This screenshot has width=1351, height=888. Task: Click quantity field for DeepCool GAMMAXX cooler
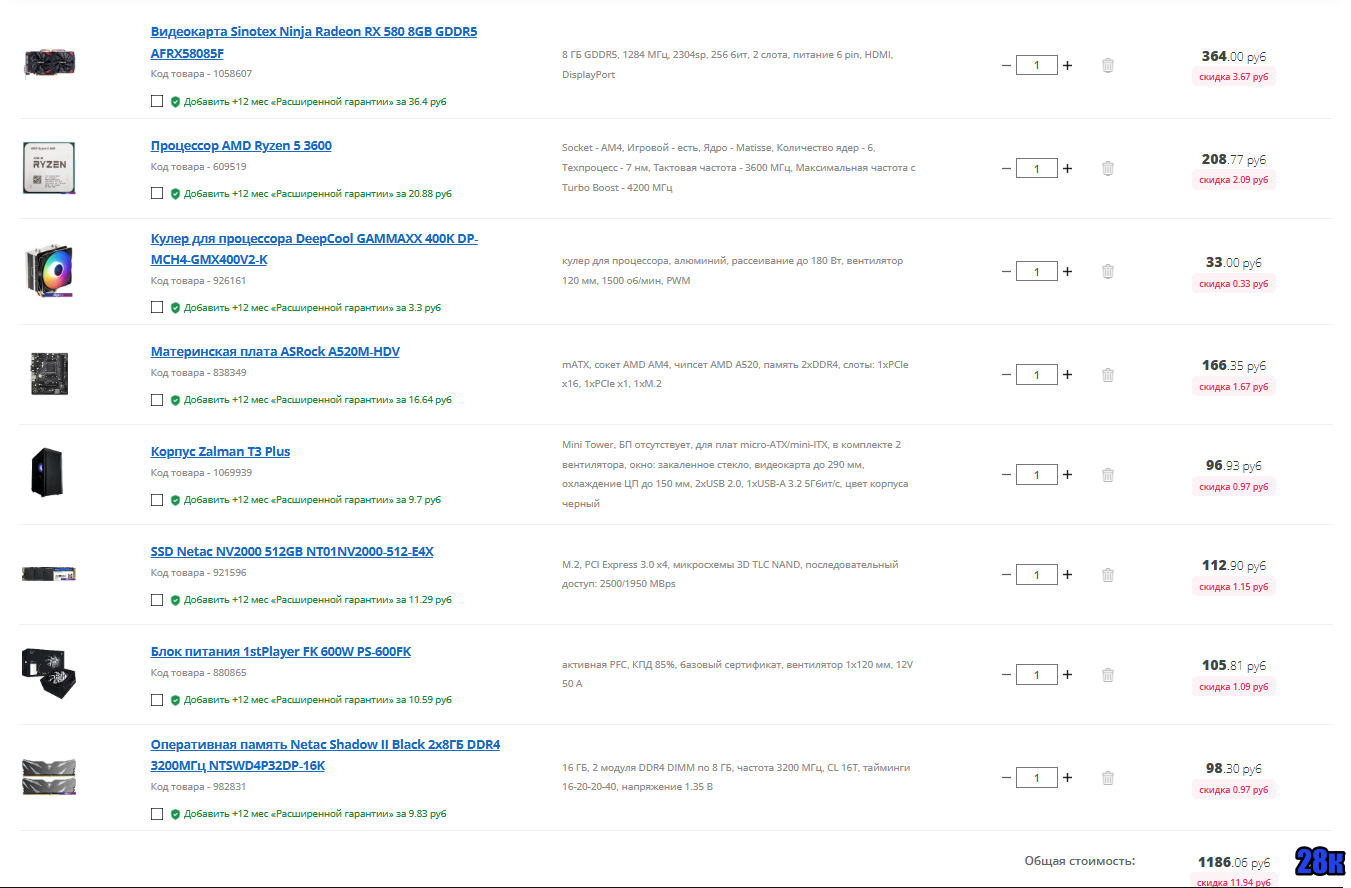point(1036,271)
